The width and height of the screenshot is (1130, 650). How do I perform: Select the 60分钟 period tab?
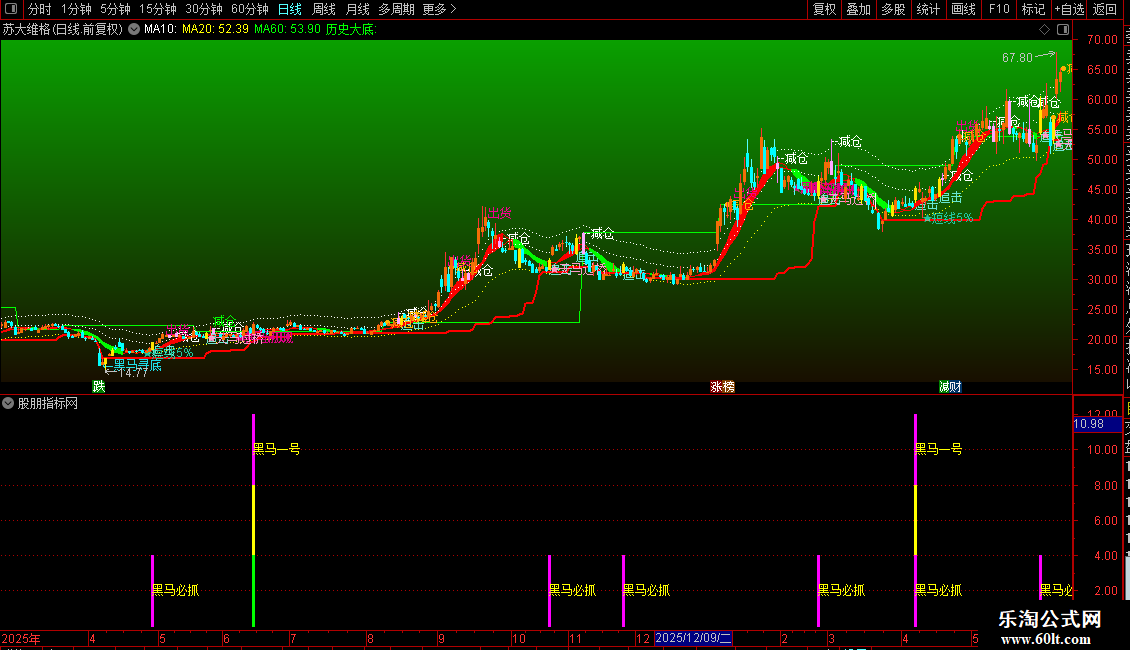[250, 9]
